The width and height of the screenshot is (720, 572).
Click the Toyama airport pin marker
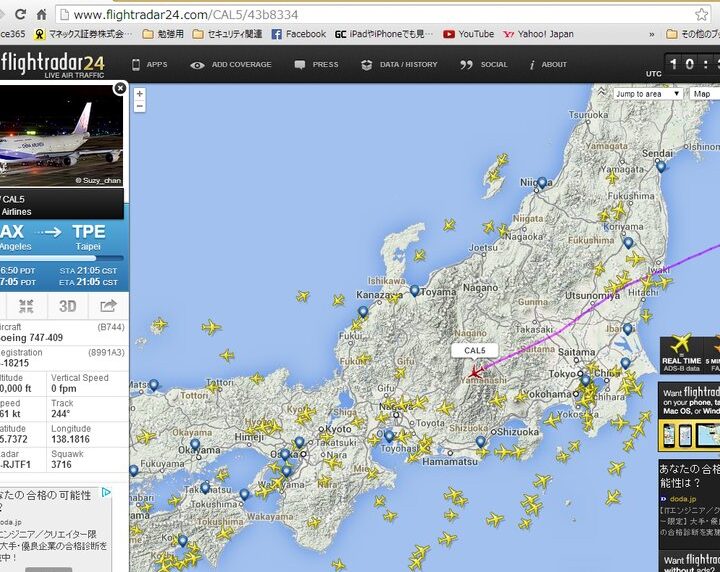(414, 291)
